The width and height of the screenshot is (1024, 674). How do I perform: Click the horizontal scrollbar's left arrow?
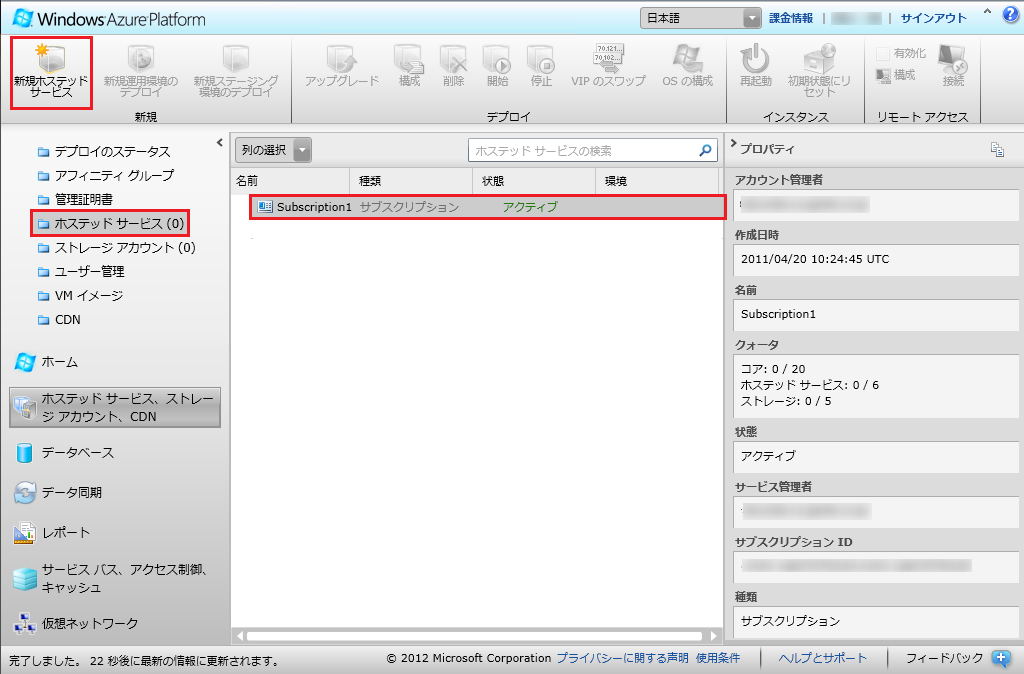[x=240, y=635]
